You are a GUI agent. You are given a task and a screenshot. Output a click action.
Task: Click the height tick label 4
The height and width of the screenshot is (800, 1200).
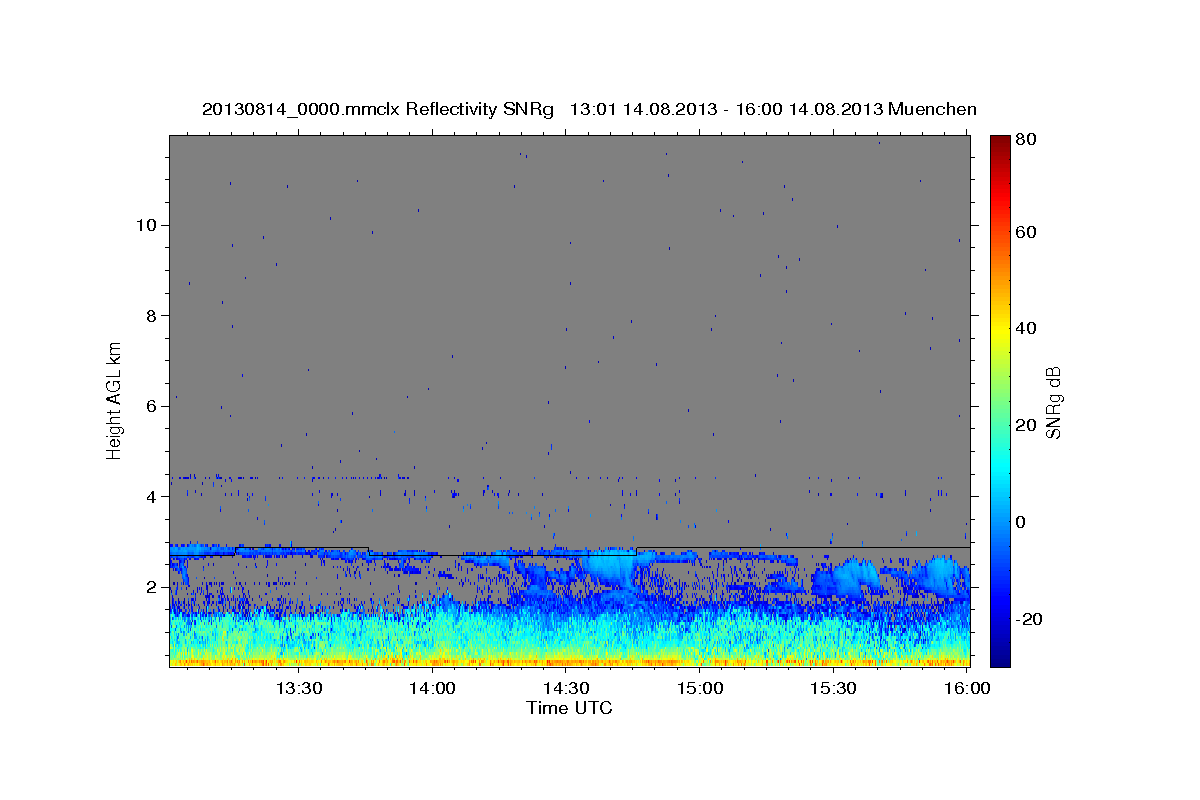click(x=151, y=497)
